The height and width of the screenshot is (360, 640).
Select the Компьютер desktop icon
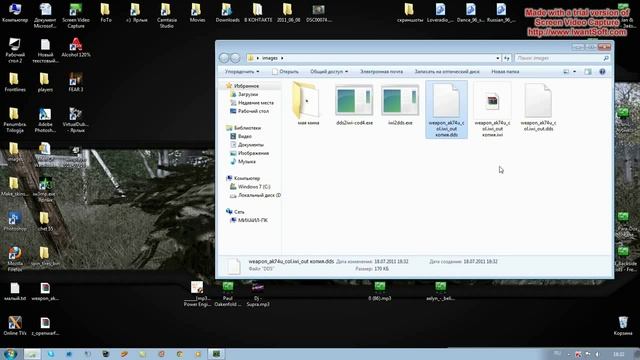(15, 12)
